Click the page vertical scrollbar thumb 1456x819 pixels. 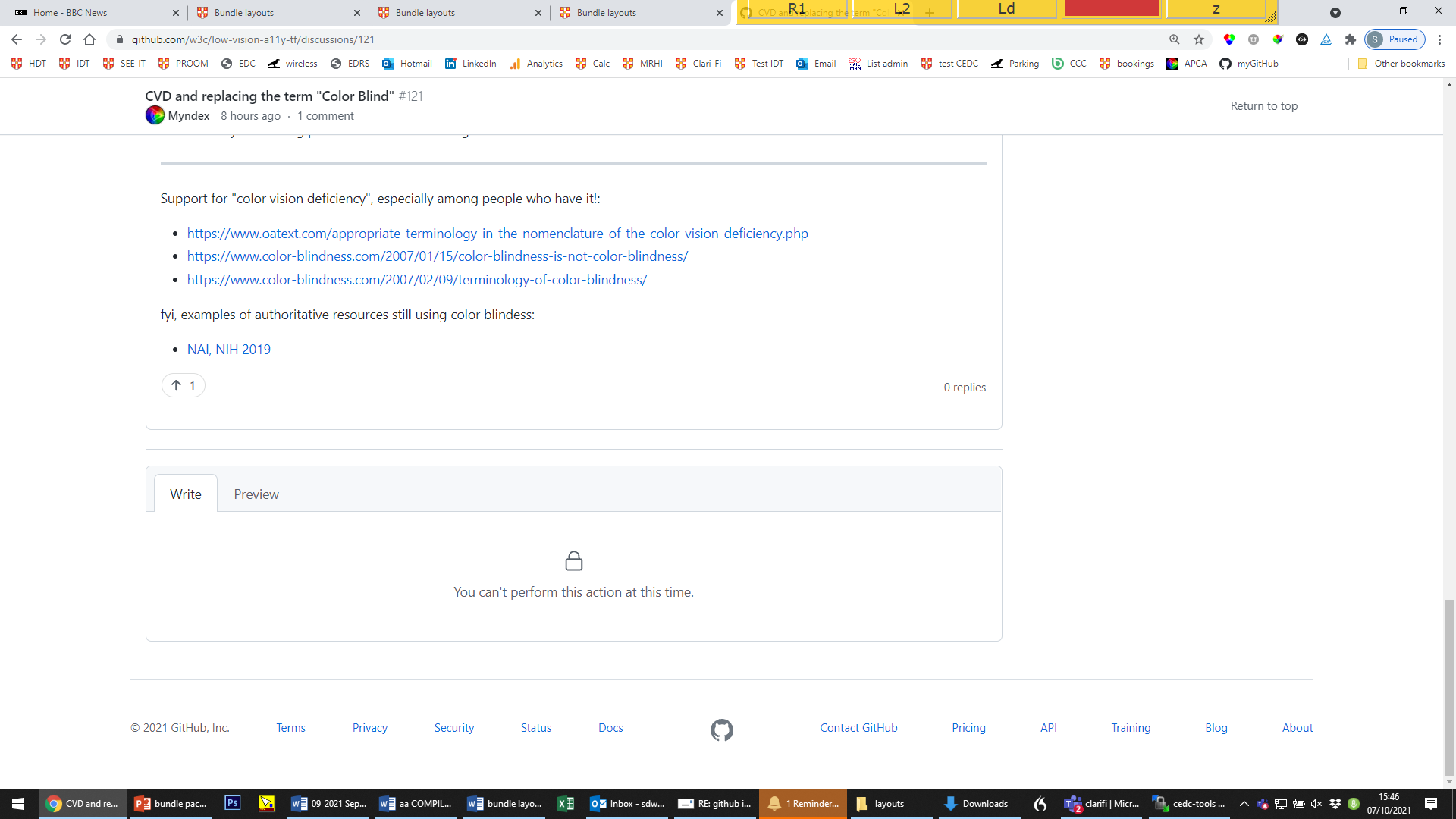pos(1449,687)
